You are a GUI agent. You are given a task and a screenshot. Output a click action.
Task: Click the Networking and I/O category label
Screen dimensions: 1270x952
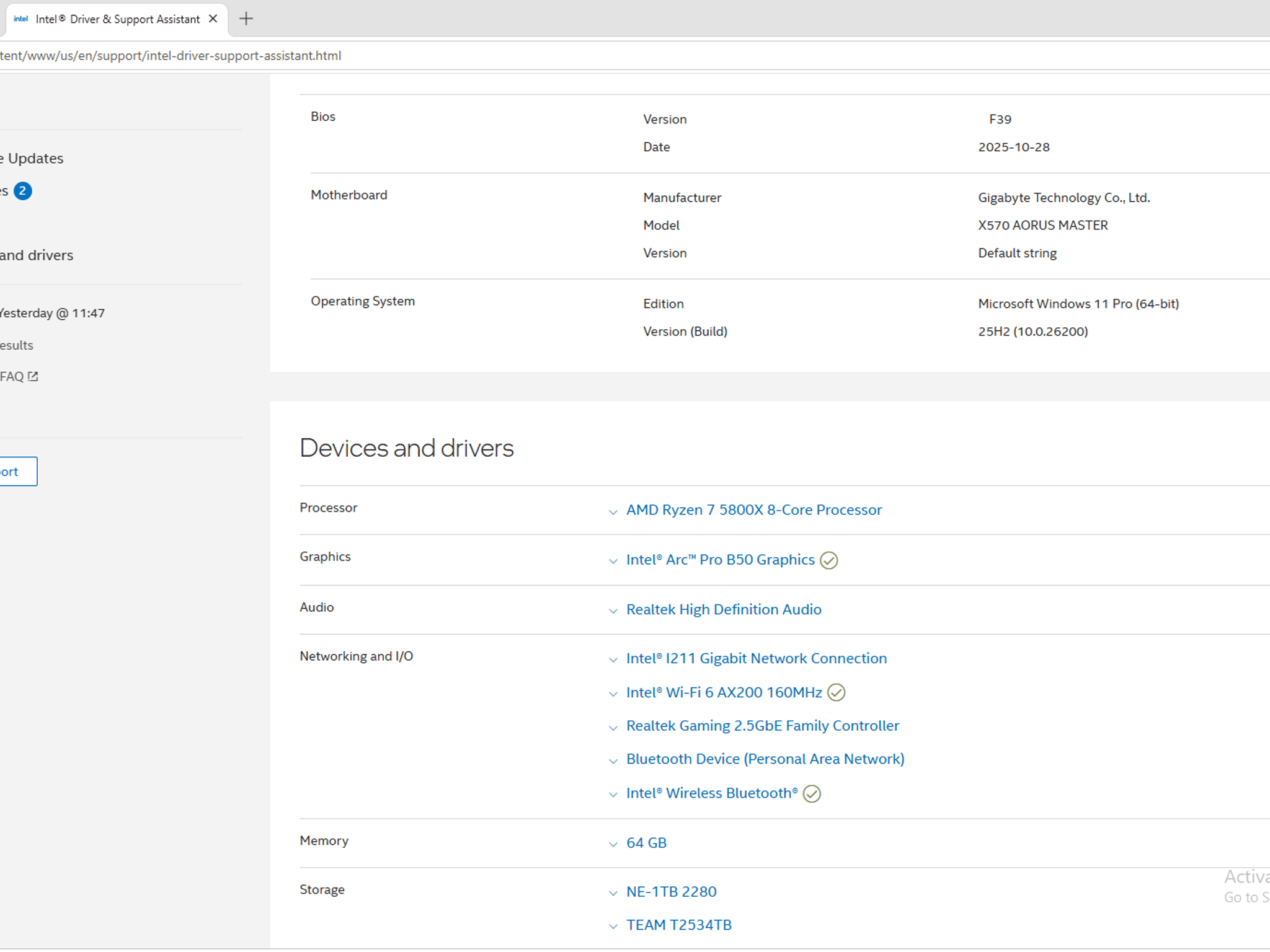point(357,656)
